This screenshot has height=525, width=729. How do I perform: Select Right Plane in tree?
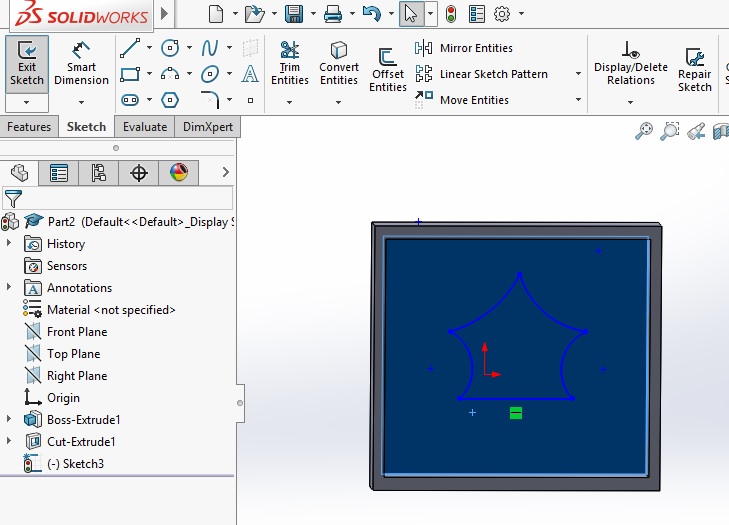pos(66,376)
